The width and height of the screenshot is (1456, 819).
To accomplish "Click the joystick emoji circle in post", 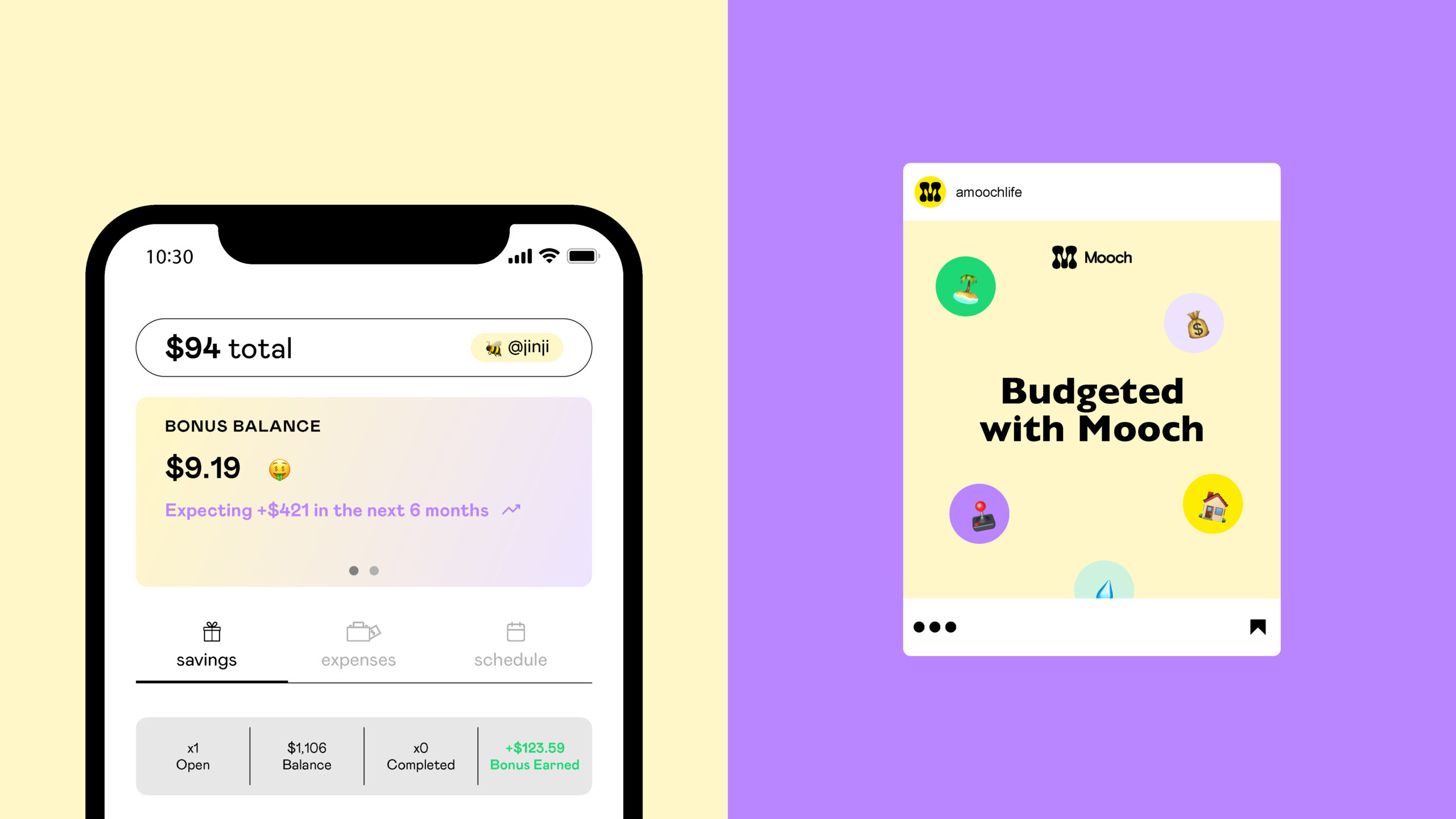I will [x=979, y=514].
